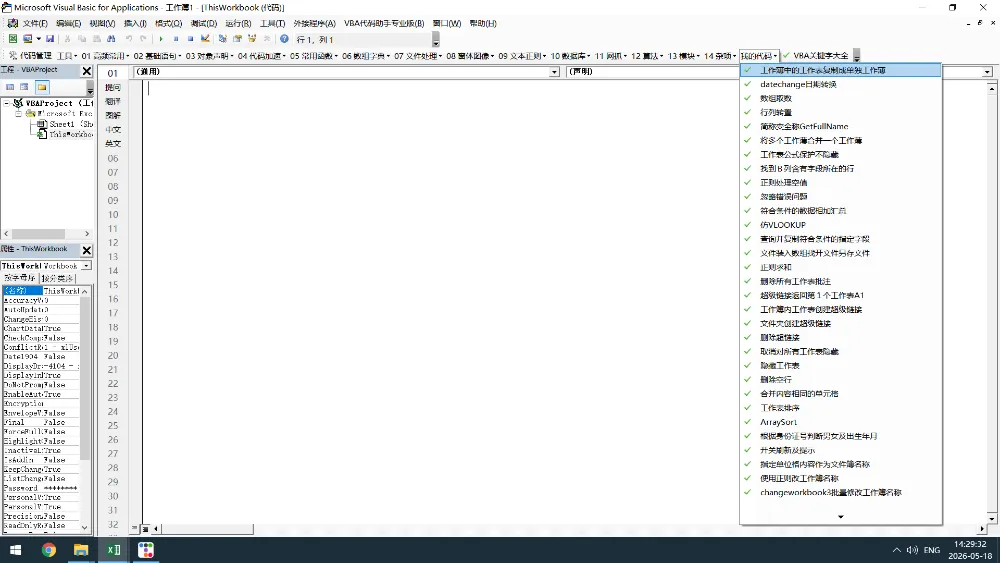Open the 13 模块 dropdown
This screenshot has width=1000, height=563.
[x=683, y=55]
